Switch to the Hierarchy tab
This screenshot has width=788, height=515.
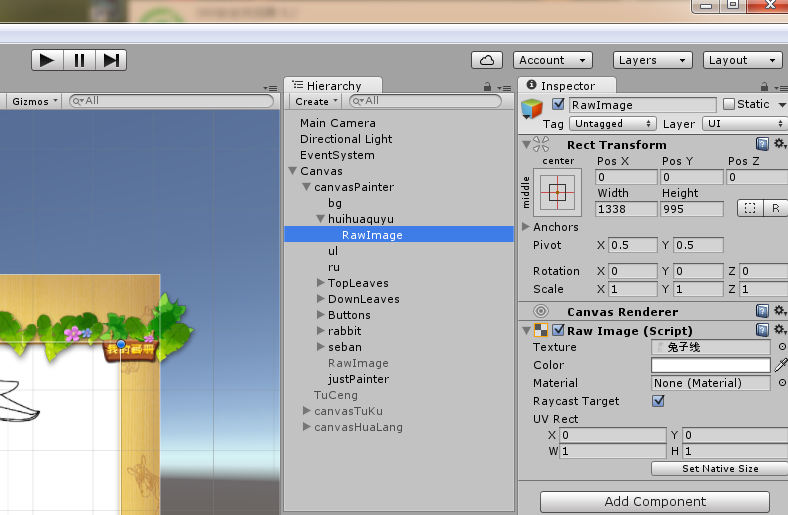coord(332,85)
